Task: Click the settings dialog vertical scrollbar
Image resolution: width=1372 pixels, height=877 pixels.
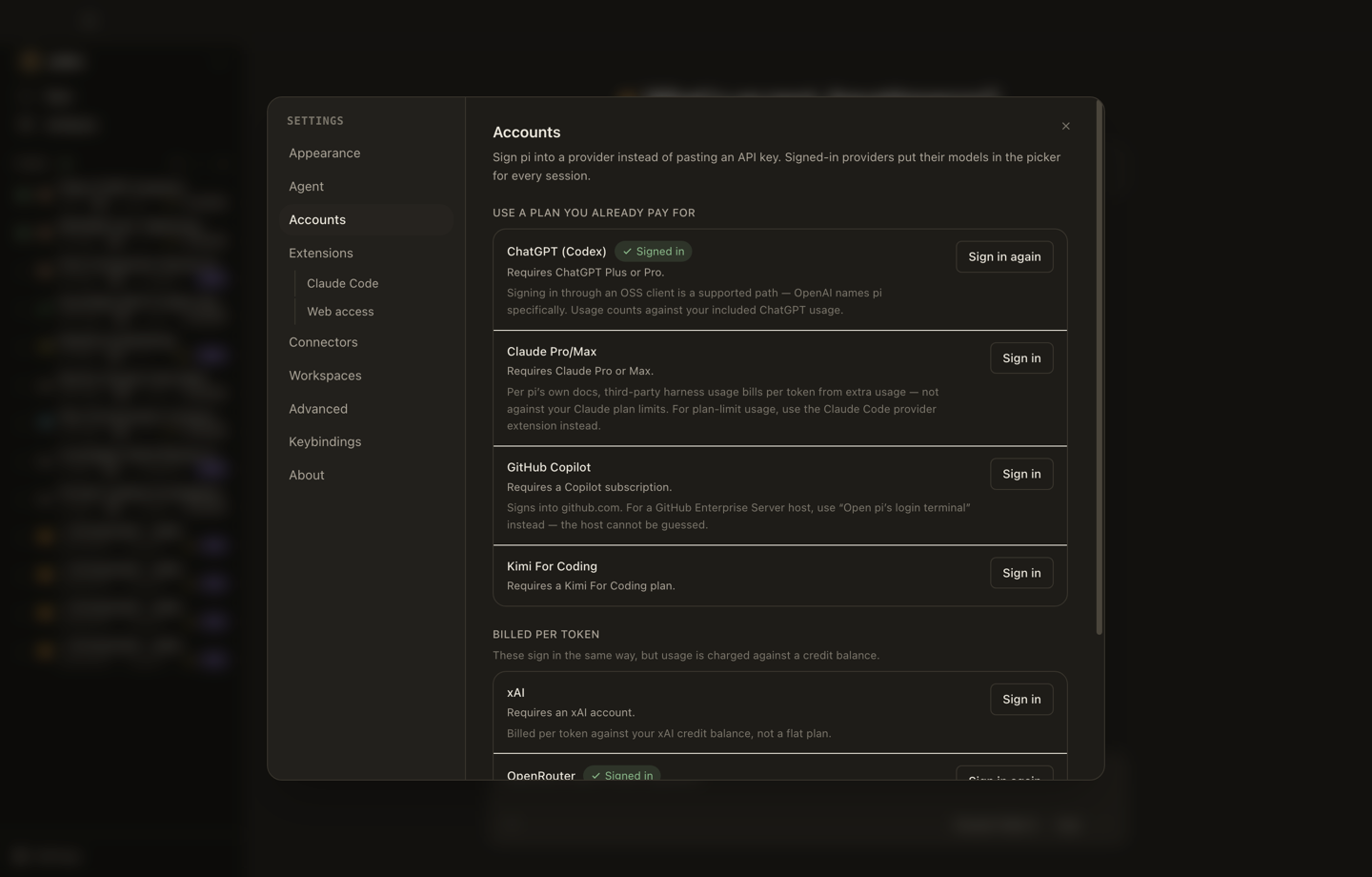Action: click(x=1100, y=368)
